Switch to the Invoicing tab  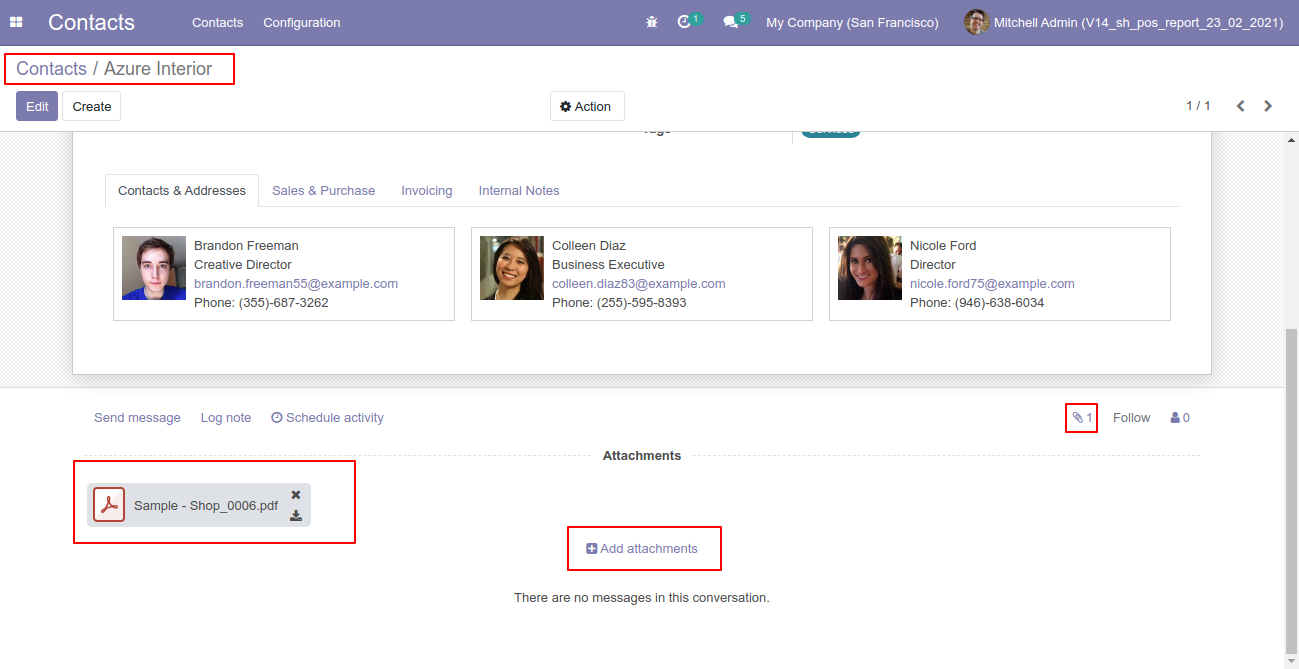tap(427, 191)
